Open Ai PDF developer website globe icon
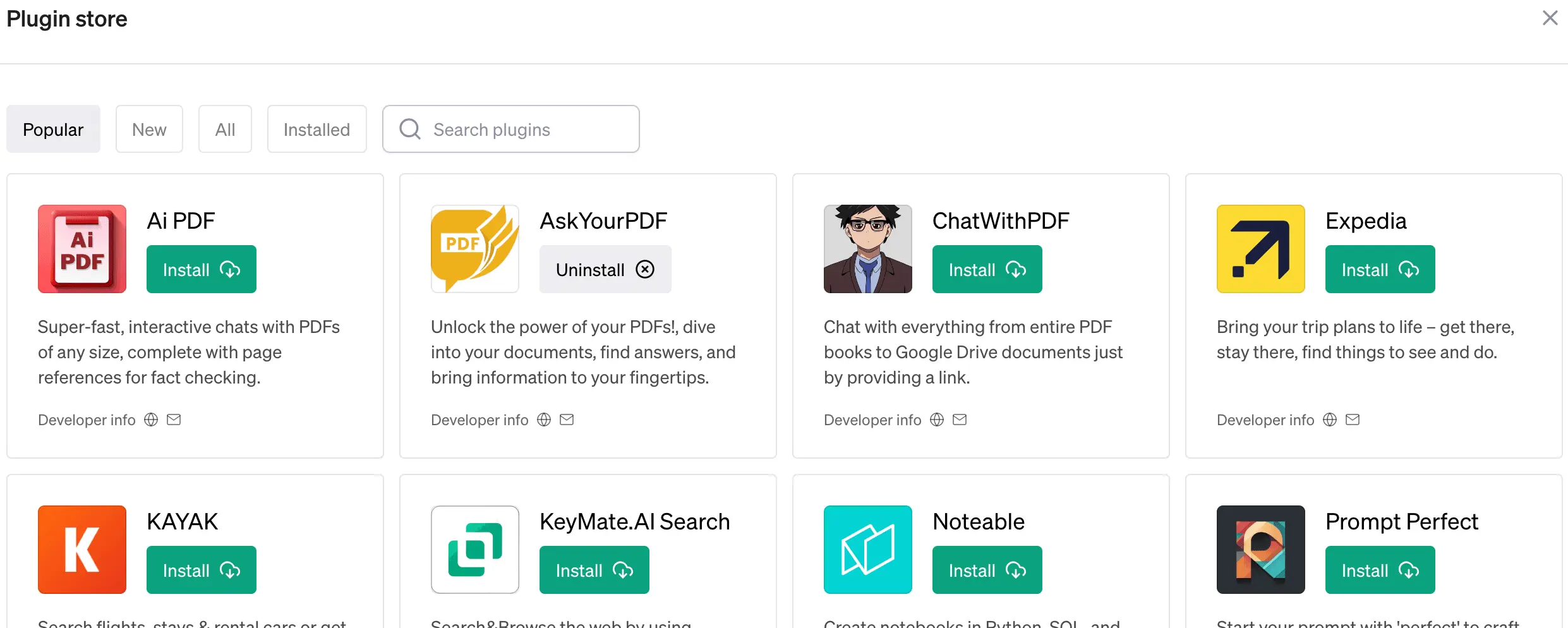The width and height of the screenshot is (1568, 628). (x=151, y=420)
